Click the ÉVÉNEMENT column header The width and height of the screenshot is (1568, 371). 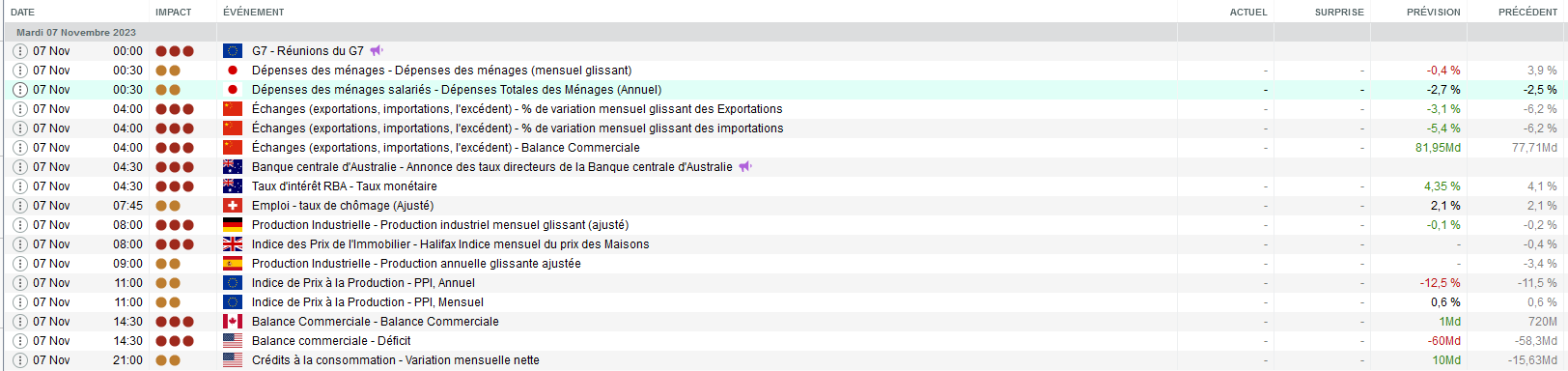(253, 13)
